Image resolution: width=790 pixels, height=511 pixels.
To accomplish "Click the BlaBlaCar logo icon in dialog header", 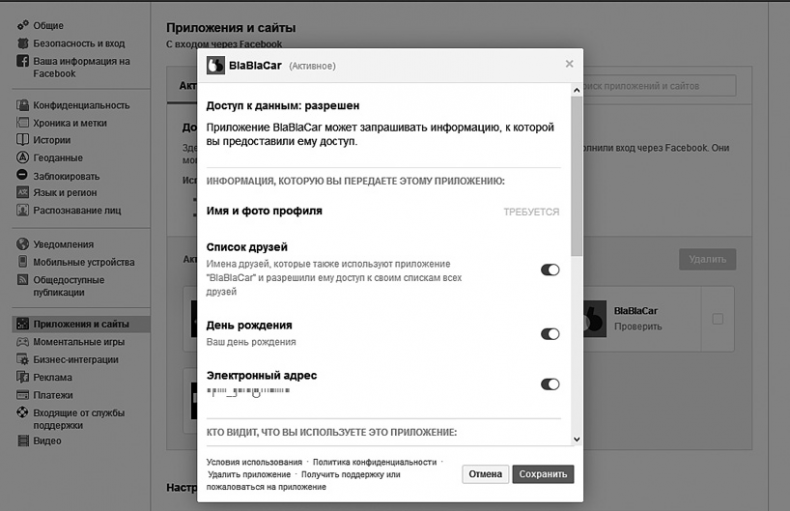I will tap(215, 66).
